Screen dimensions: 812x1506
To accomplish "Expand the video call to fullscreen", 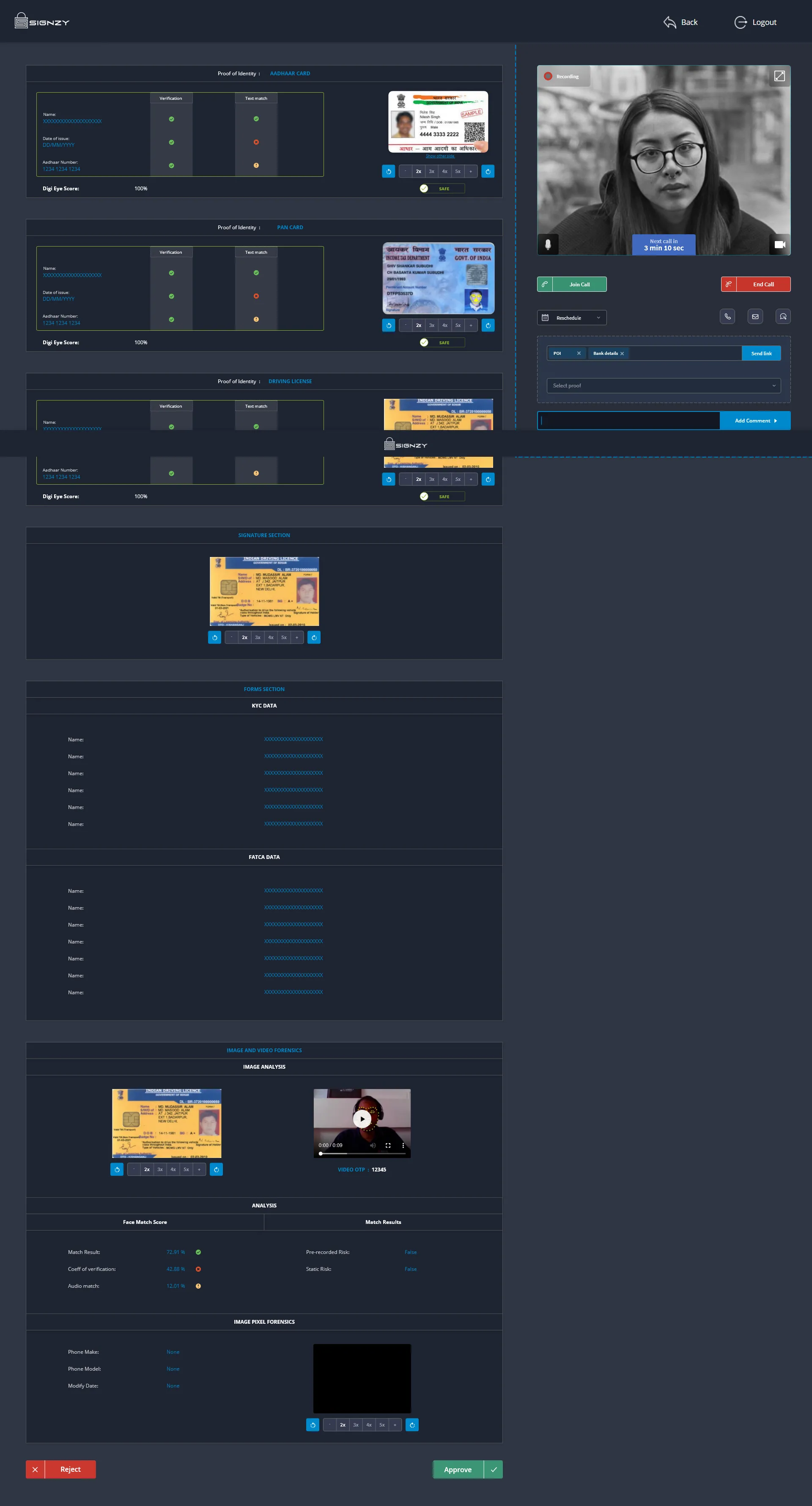I will [779, 76].
